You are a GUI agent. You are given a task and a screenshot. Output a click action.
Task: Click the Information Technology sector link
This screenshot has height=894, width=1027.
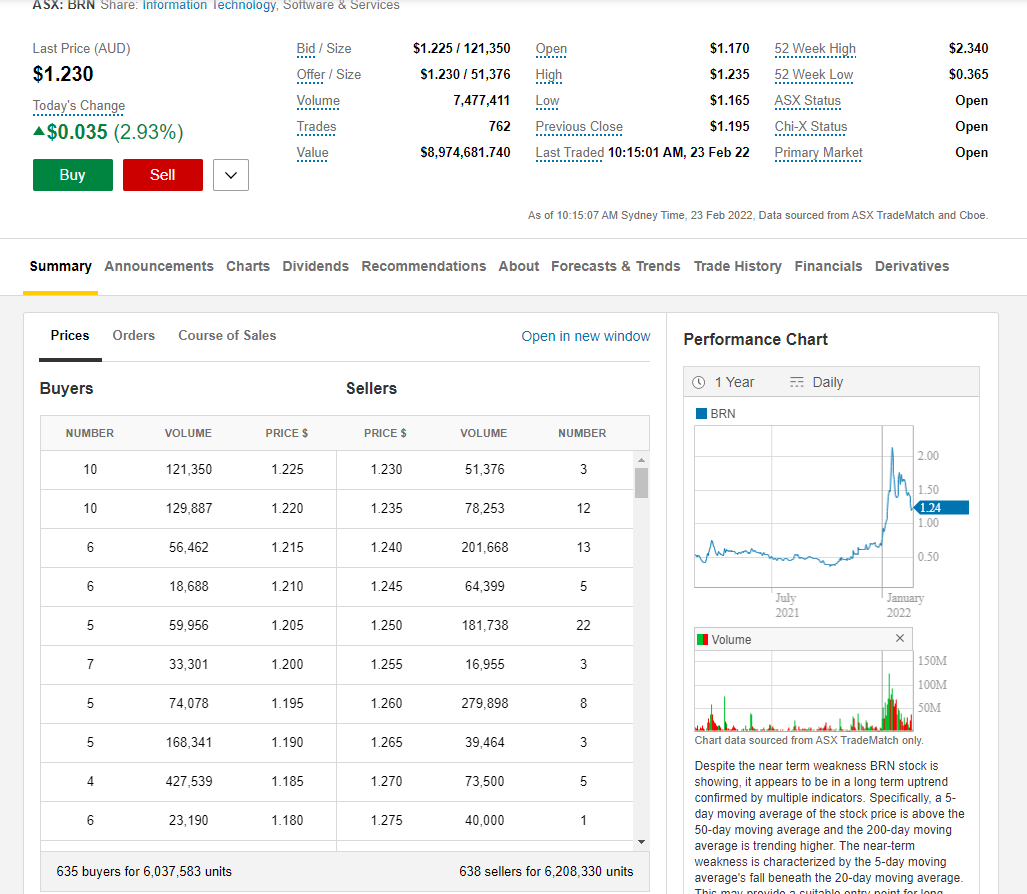tap(209, 5)
